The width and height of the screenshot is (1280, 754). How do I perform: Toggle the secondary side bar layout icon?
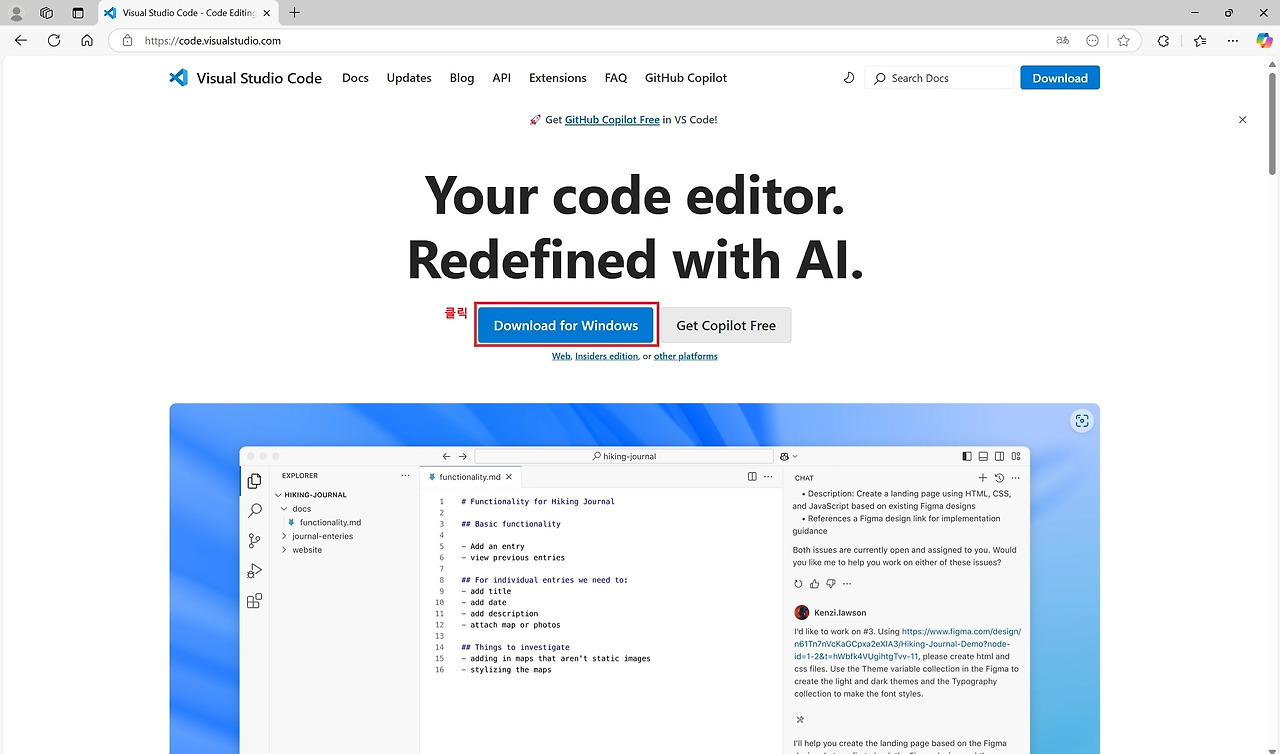pos(1000,456)
